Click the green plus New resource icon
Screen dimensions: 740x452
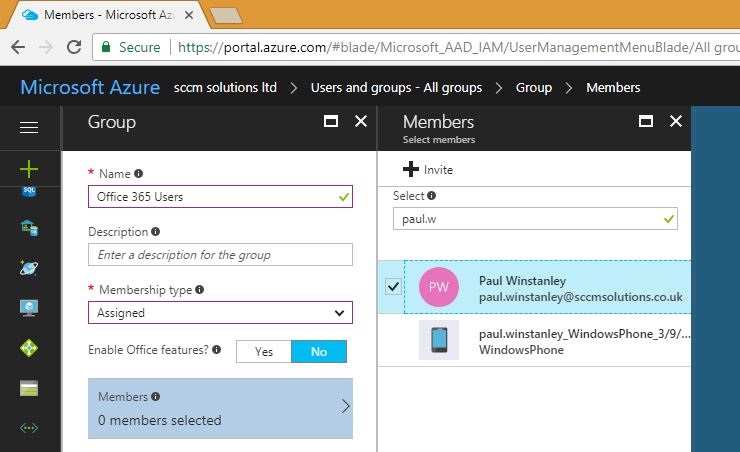pos(29,169)
